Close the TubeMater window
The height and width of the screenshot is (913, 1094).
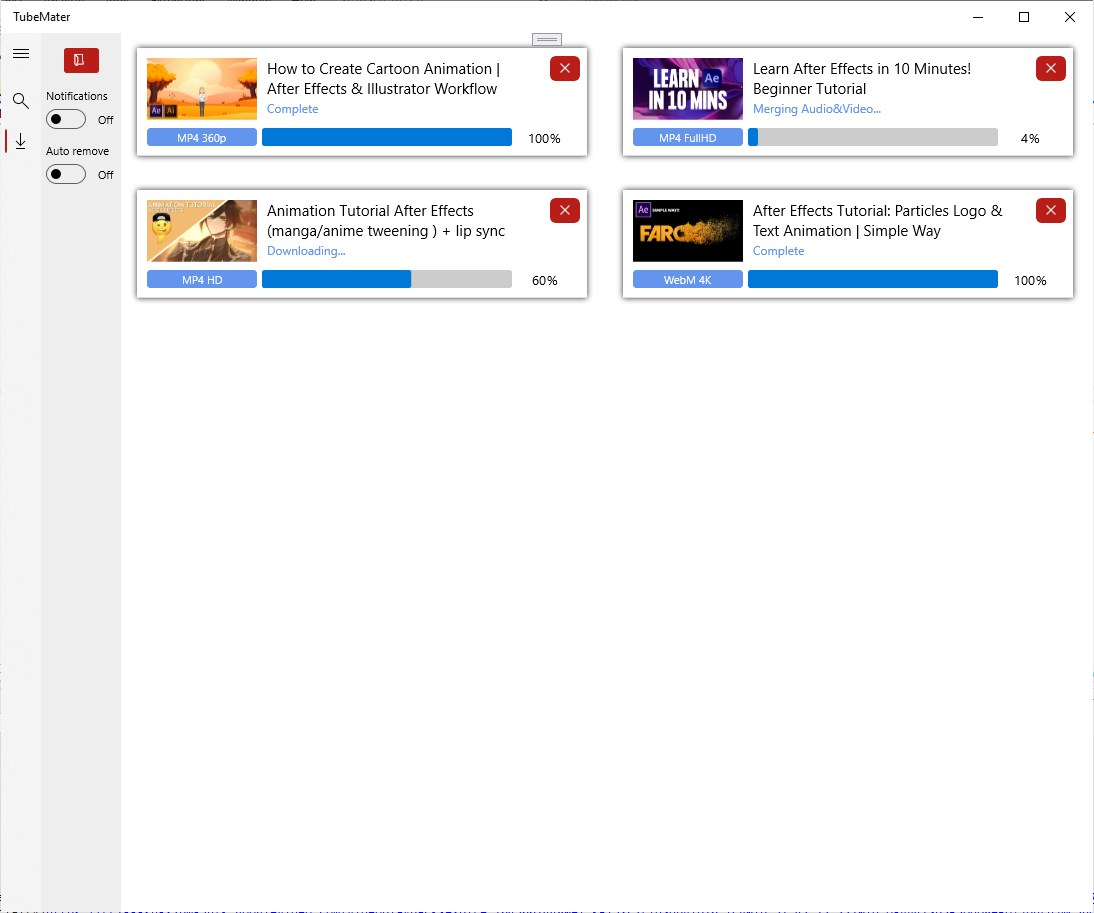pyautogui.click(x=1070, y=17)
